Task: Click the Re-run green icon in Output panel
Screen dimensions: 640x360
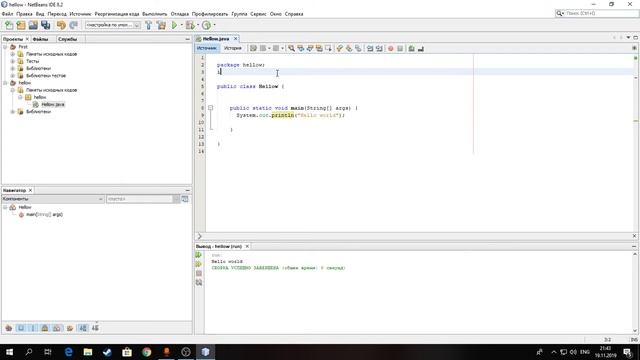Action: click(198, 255)
